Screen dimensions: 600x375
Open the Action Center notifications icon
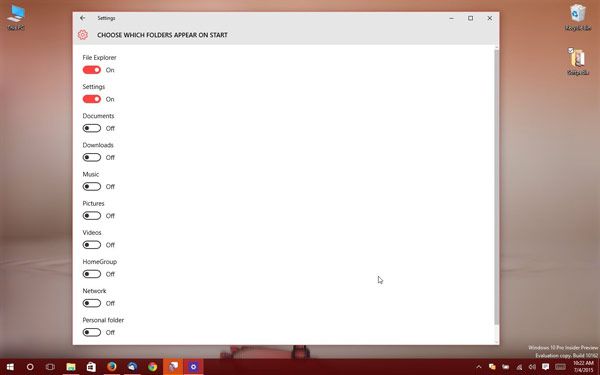click(546, 367)
